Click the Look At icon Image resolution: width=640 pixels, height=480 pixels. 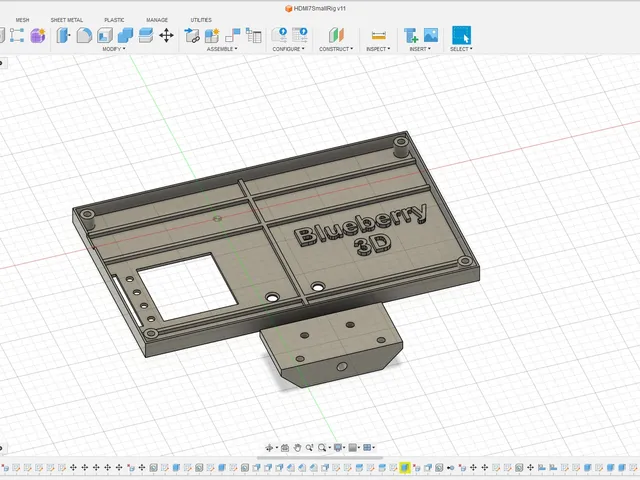285,448
